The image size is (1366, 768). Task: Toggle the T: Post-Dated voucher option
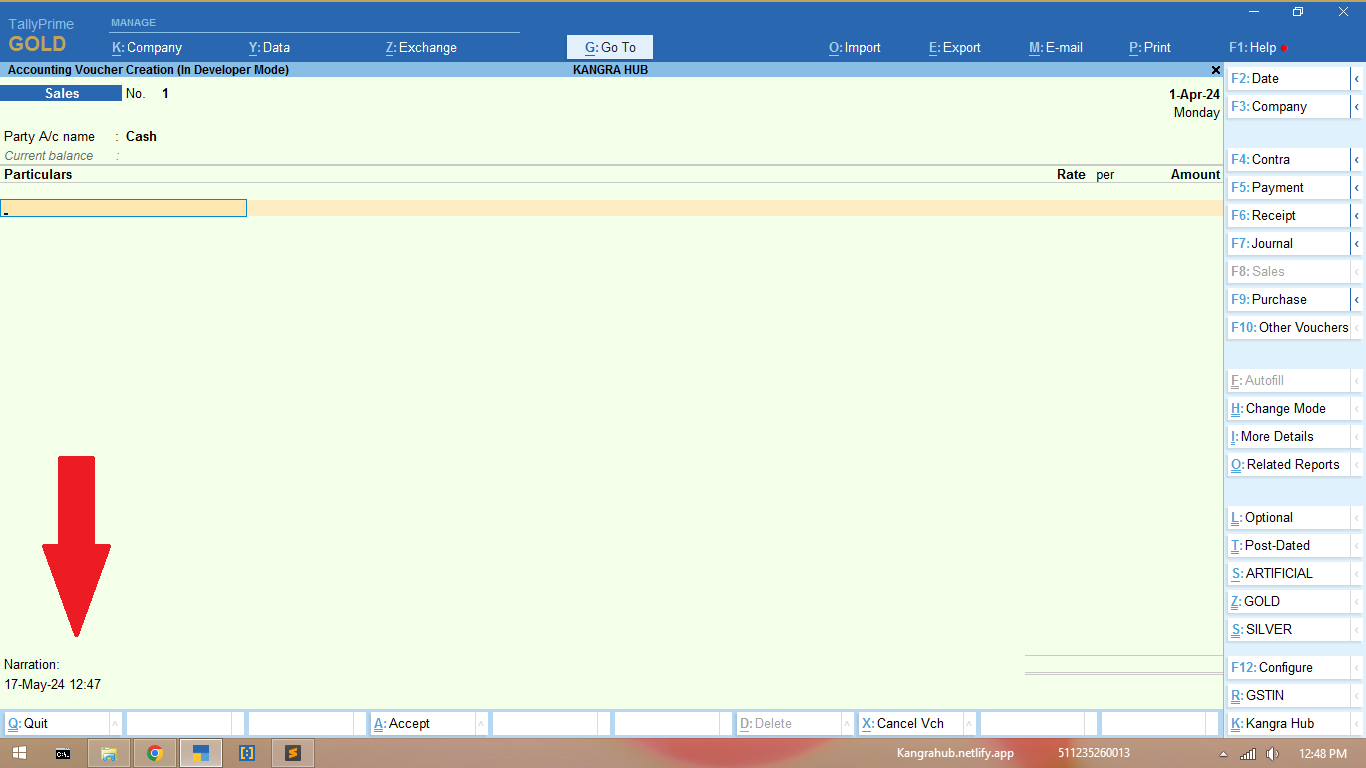[1288, 545]
